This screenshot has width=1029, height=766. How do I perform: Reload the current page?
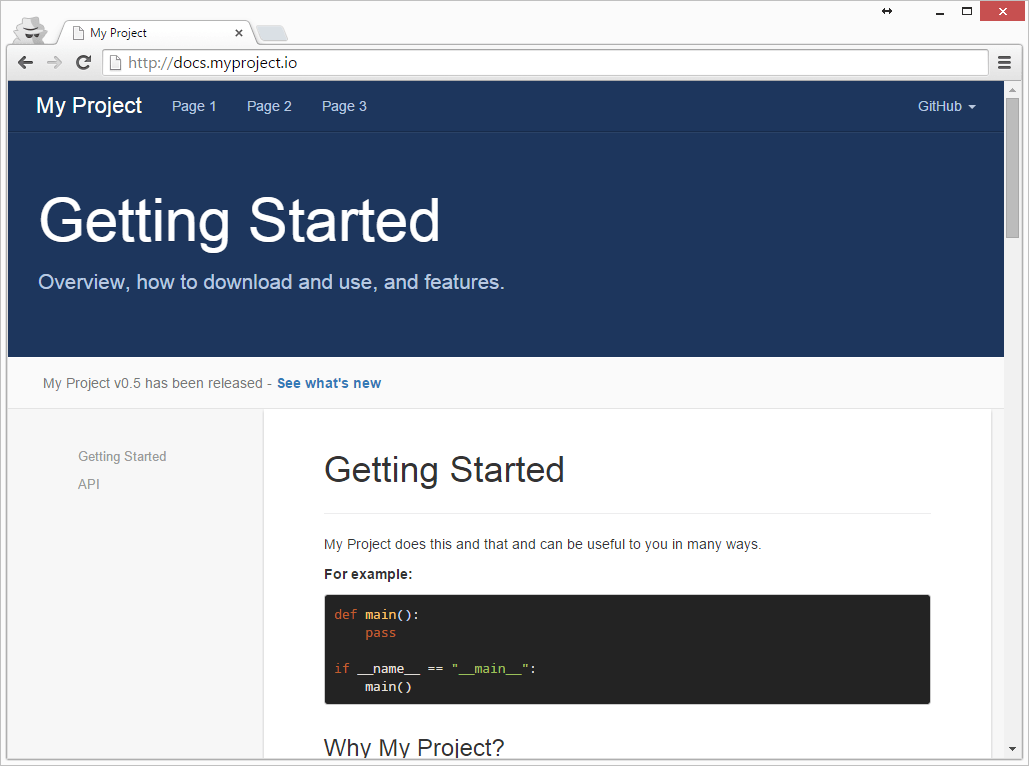click(x=83, y=62)
